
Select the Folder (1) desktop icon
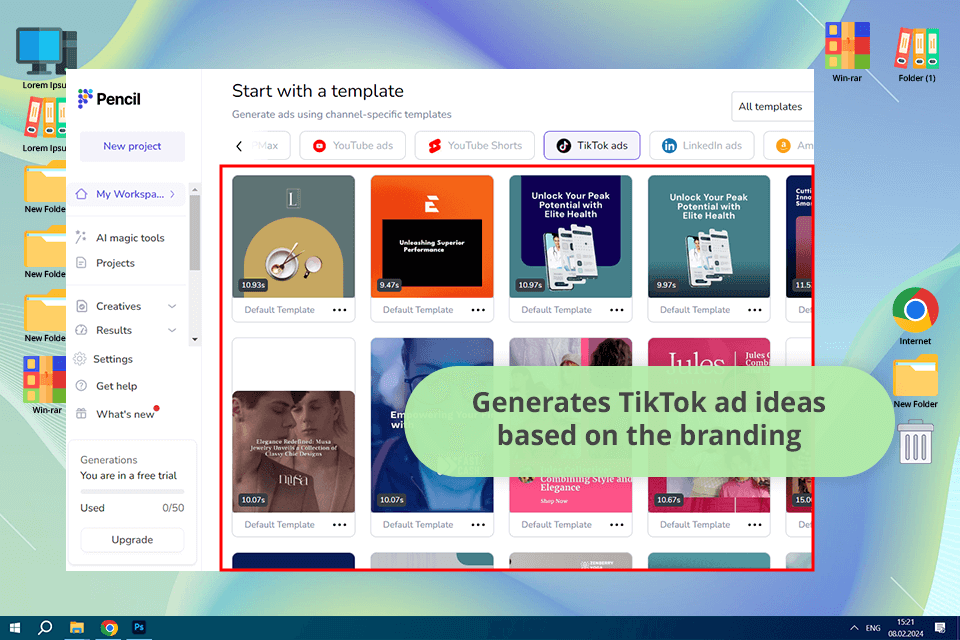point(917,55)
